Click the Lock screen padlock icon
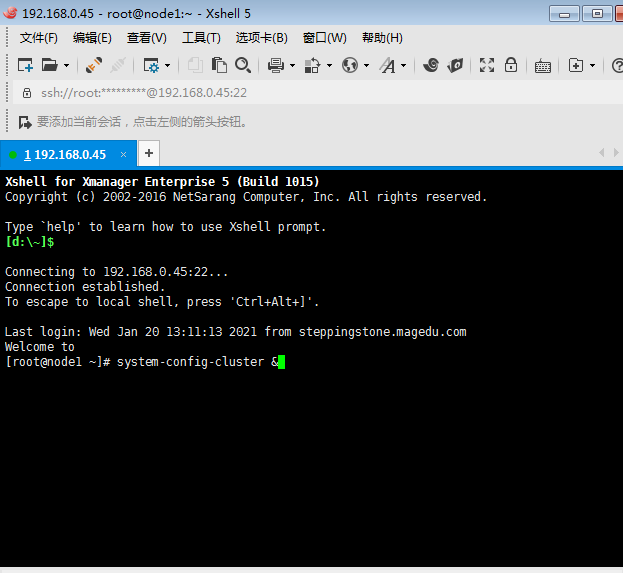 (x=511, y=65)
